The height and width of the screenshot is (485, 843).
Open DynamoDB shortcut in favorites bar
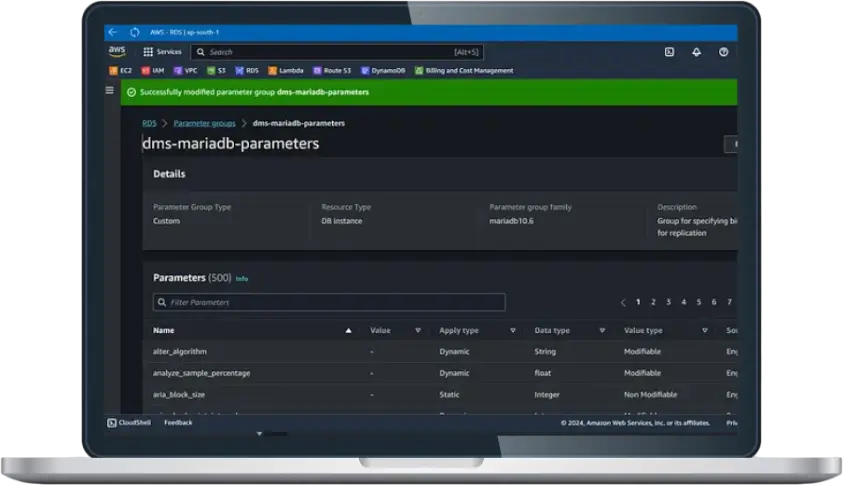(x=383, y=70)
